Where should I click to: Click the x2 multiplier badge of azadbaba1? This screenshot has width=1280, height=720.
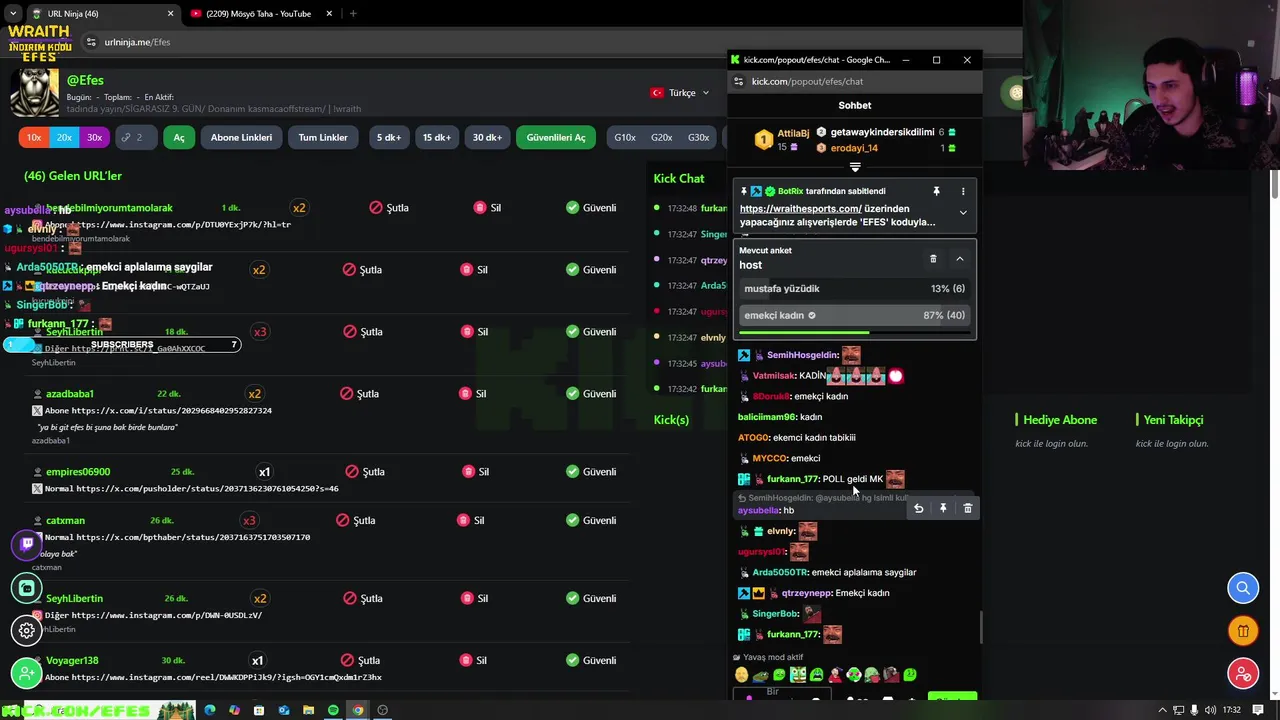point(255,393)
